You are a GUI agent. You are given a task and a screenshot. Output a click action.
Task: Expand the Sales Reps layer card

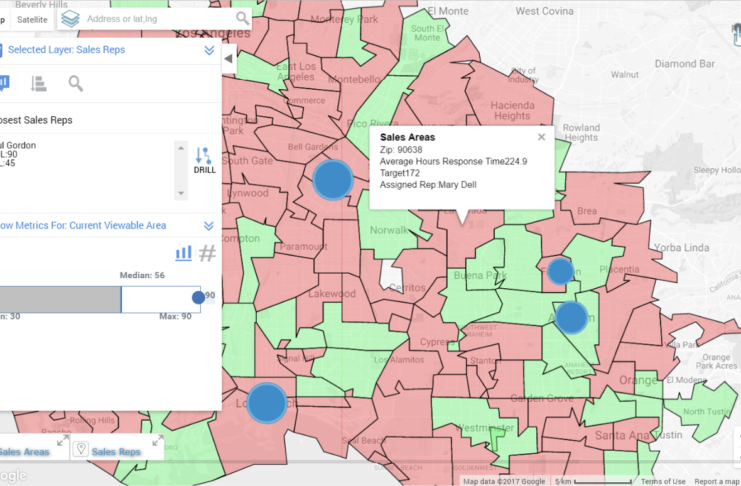(x=157, y=441)
